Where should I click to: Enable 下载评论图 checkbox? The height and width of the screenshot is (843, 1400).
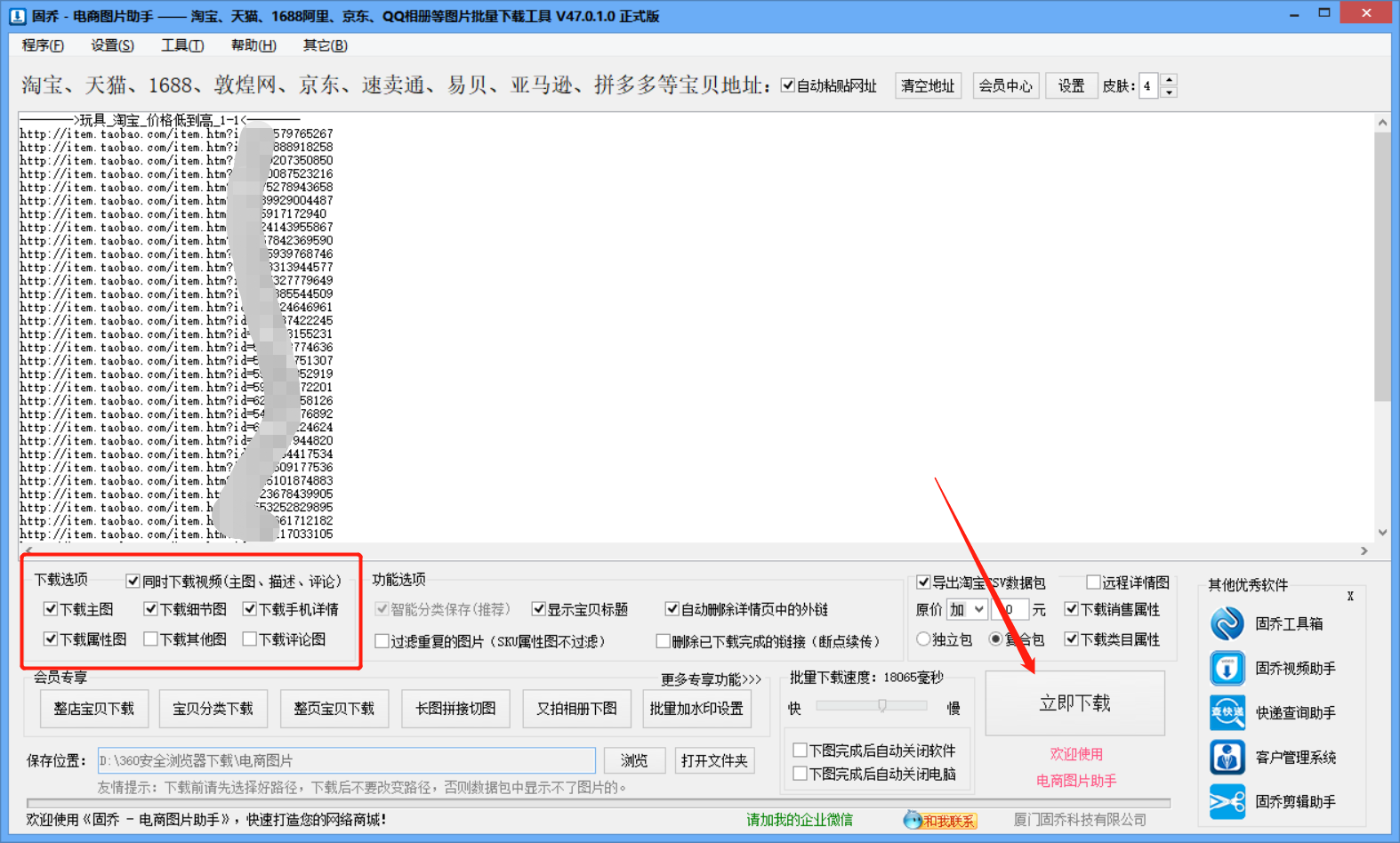click(250, 639)
